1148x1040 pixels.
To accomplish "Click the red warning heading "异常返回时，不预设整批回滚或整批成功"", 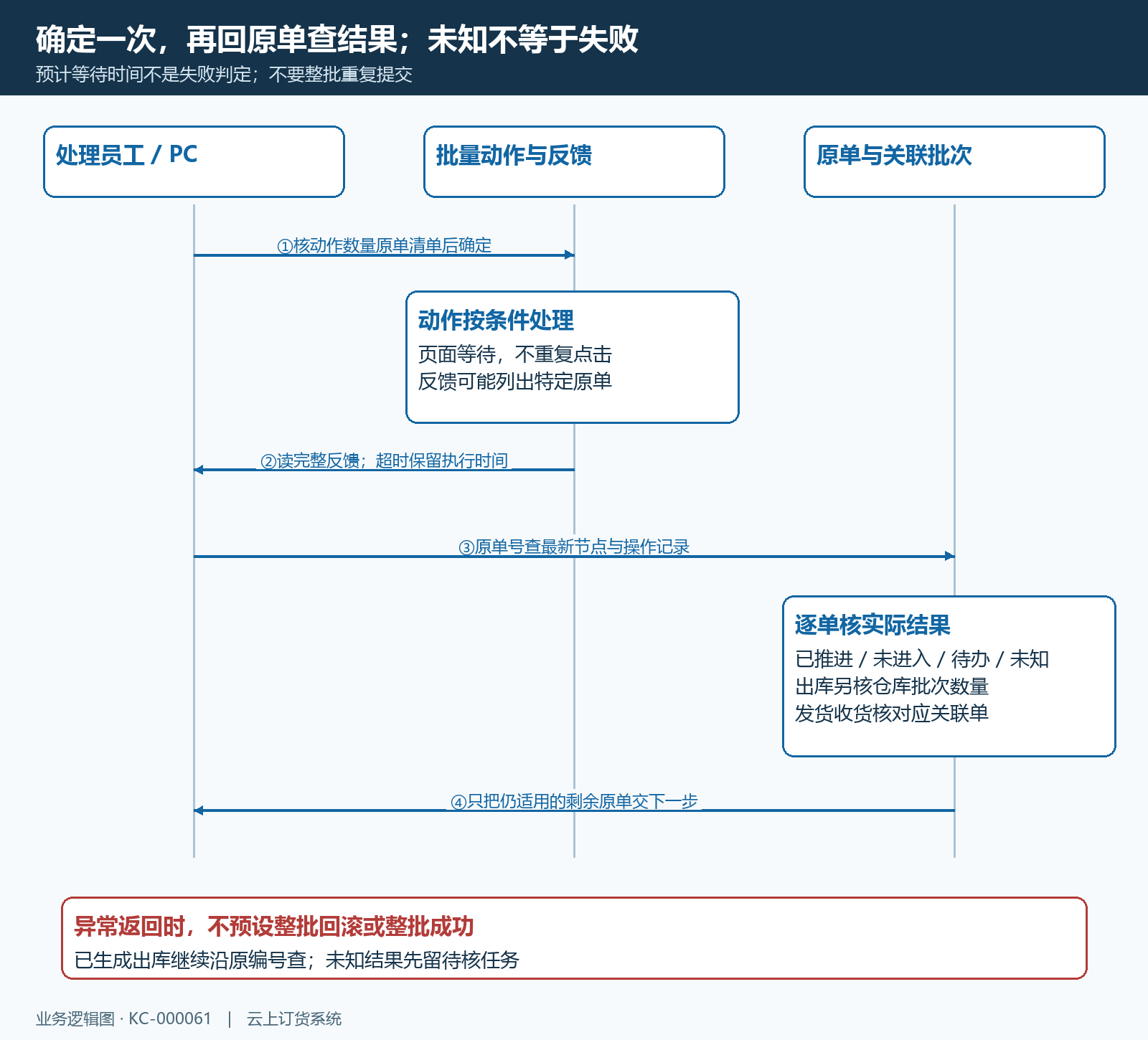I will 274,927.
